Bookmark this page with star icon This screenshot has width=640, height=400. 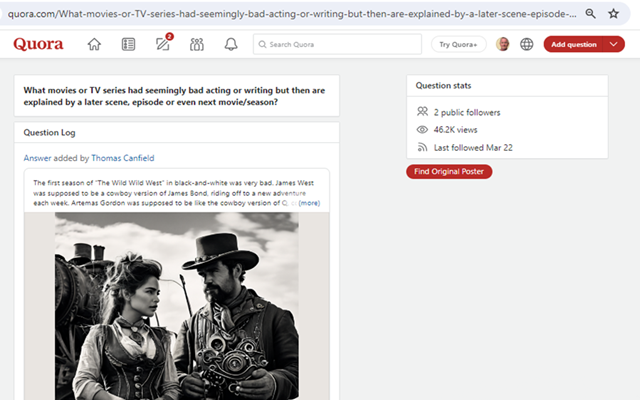click(613, 14)
